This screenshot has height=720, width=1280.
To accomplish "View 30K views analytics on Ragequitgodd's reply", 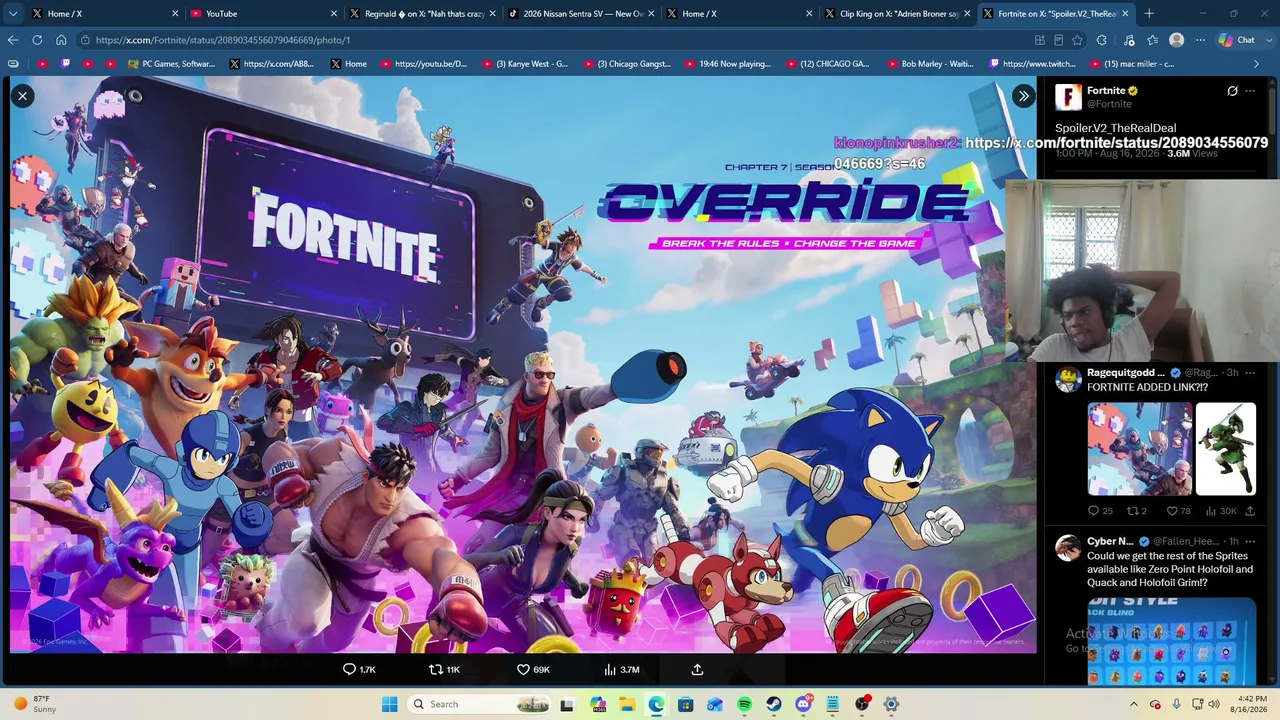I will 1221,511.
